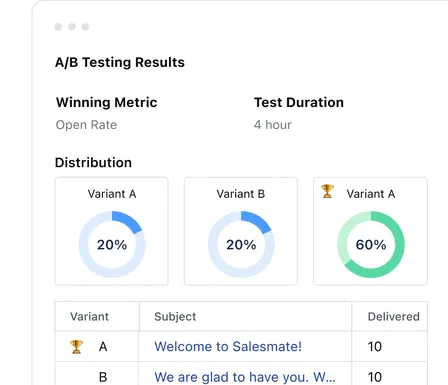Click the "Variant B" card title

point(241,194)
